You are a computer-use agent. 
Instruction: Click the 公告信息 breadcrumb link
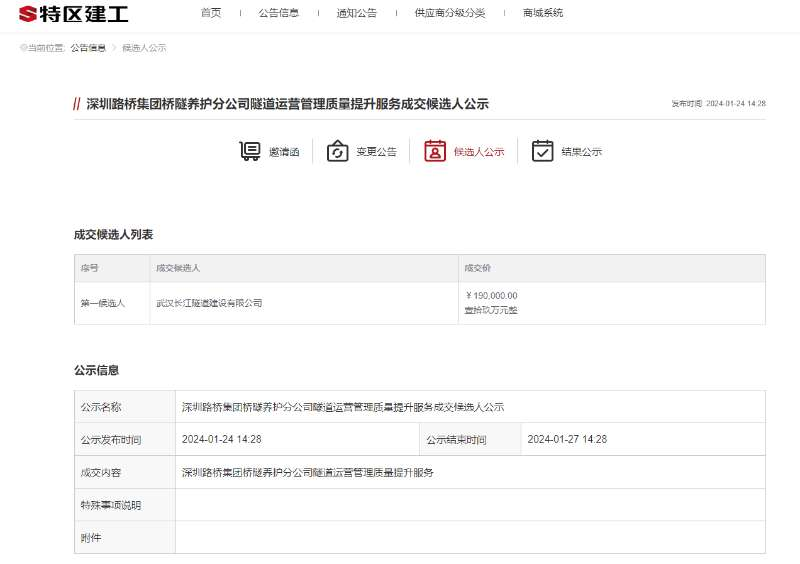88,48
